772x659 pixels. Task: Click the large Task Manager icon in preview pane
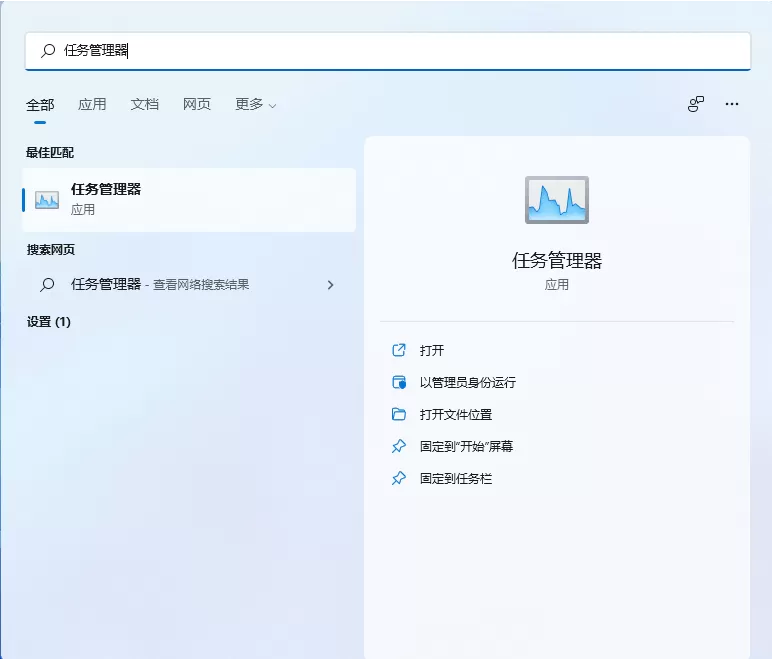(557, 200)
